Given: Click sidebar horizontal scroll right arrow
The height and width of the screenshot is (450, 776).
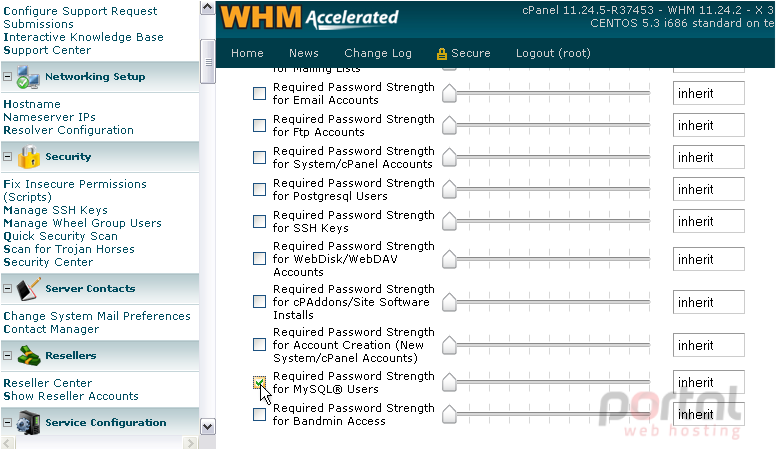Looking at the screenshot, I should pyautogui.click(x=191, y=443).
